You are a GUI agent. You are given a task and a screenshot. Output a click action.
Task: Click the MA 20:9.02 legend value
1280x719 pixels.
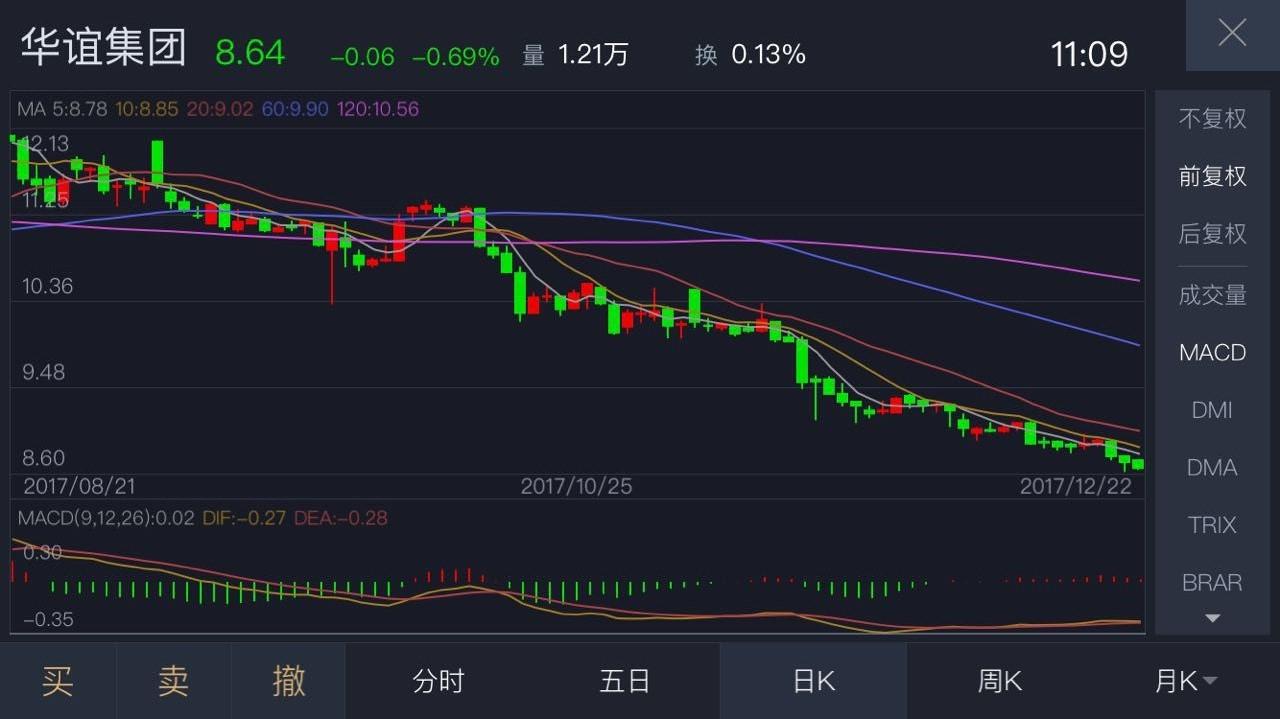(220, 109)
